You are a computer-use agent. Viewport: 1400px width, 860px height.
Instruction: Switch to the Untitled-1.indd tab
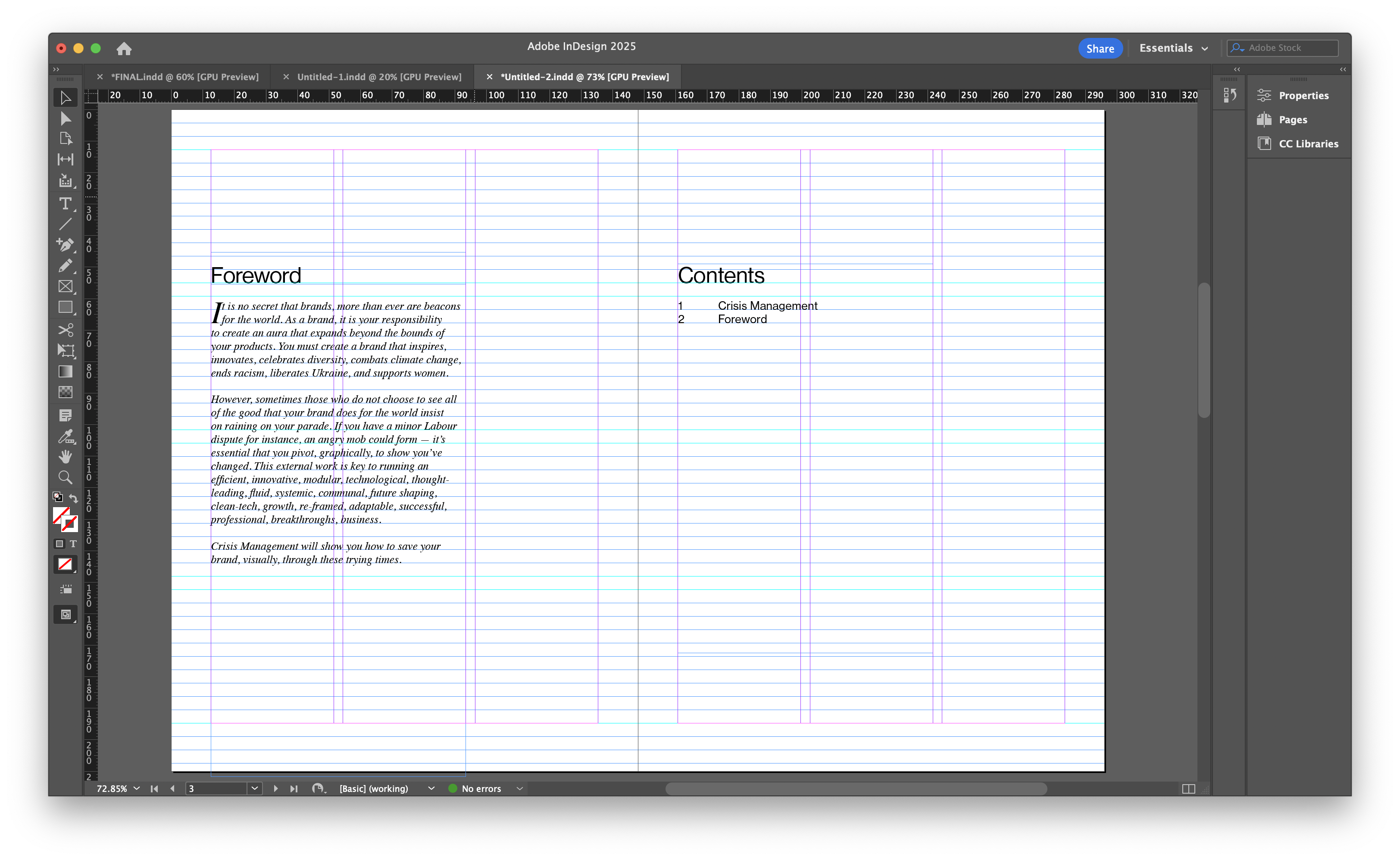379,77
